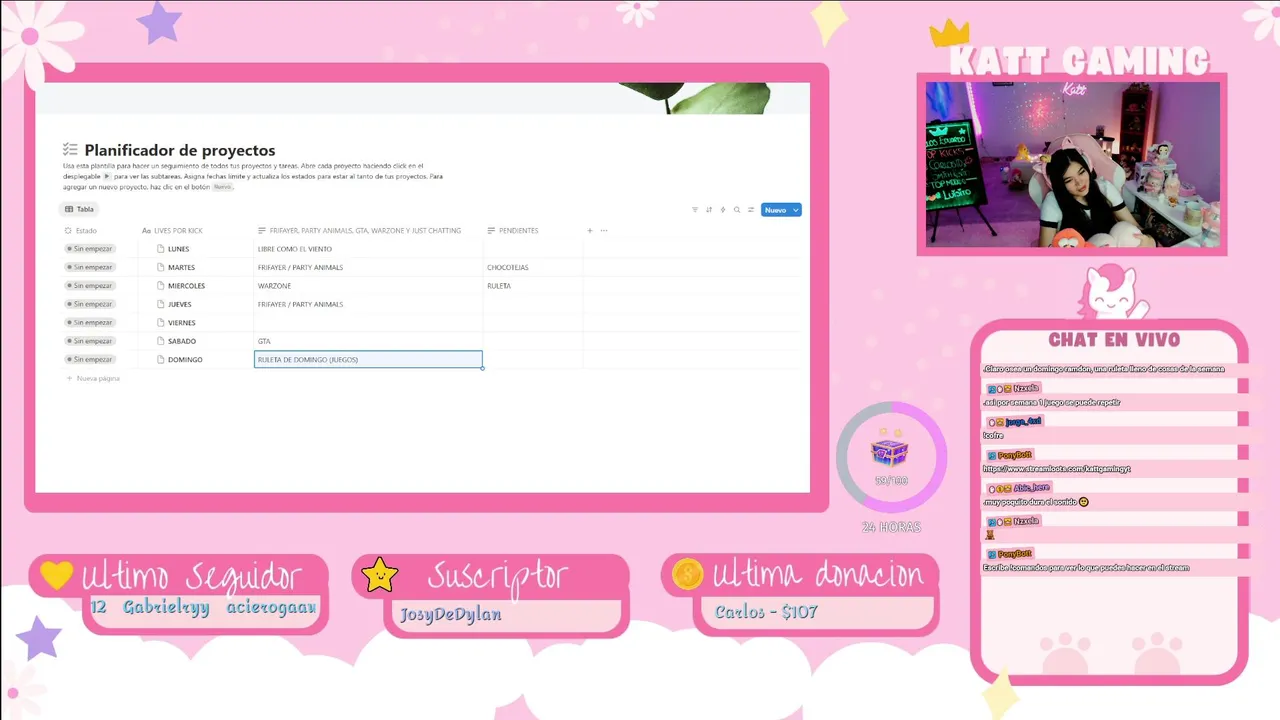Select the CHOCOTEJAS cell under PENDIENTES
1280x720 pixels.
click(x=533, y=267)
